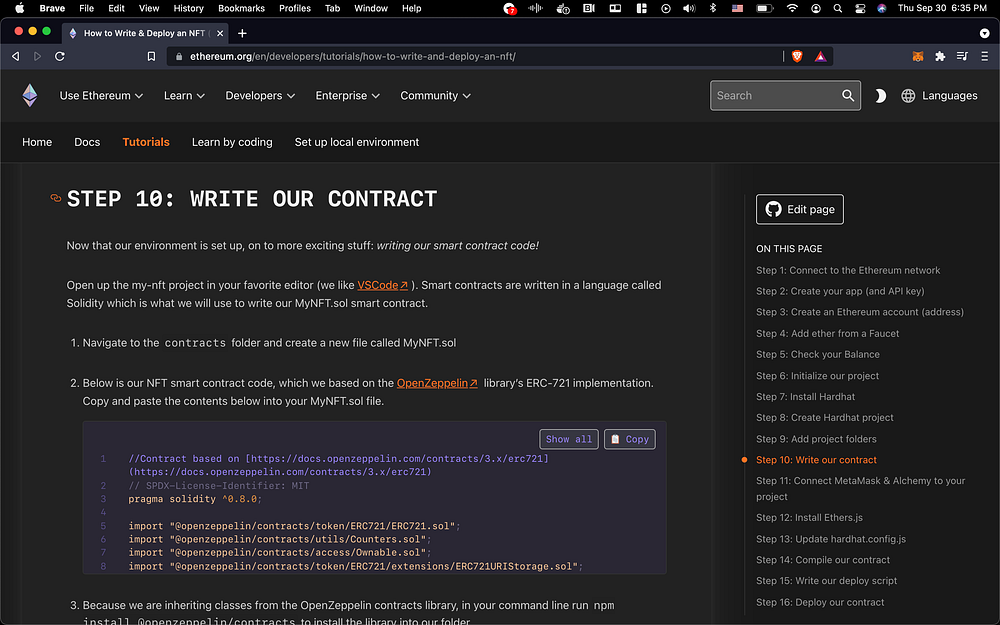Screen dimensions: 1000x625
Task: Jump to Step 7: Install Hardhat
Action: click(805, 397)
